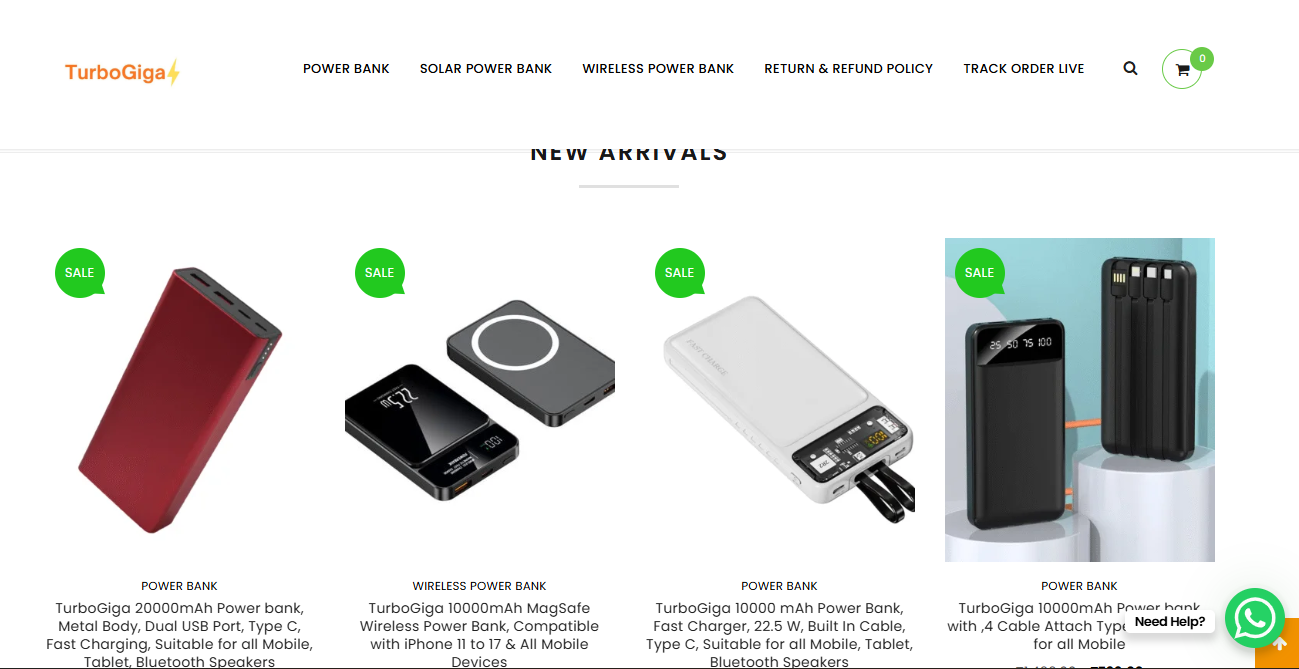1299x669 pixels.
Task: Go to Wireless Power Bank menu
Action: 658,69
